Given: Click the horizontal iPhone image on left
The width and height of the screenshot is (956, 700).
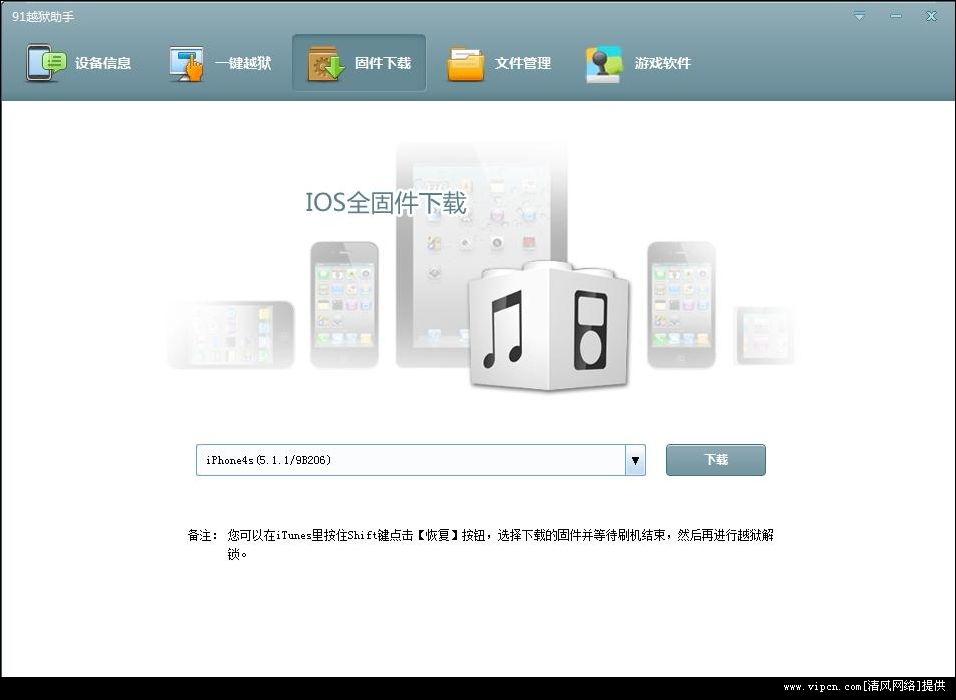Looking at the screenshot, I should click(232, 334).
